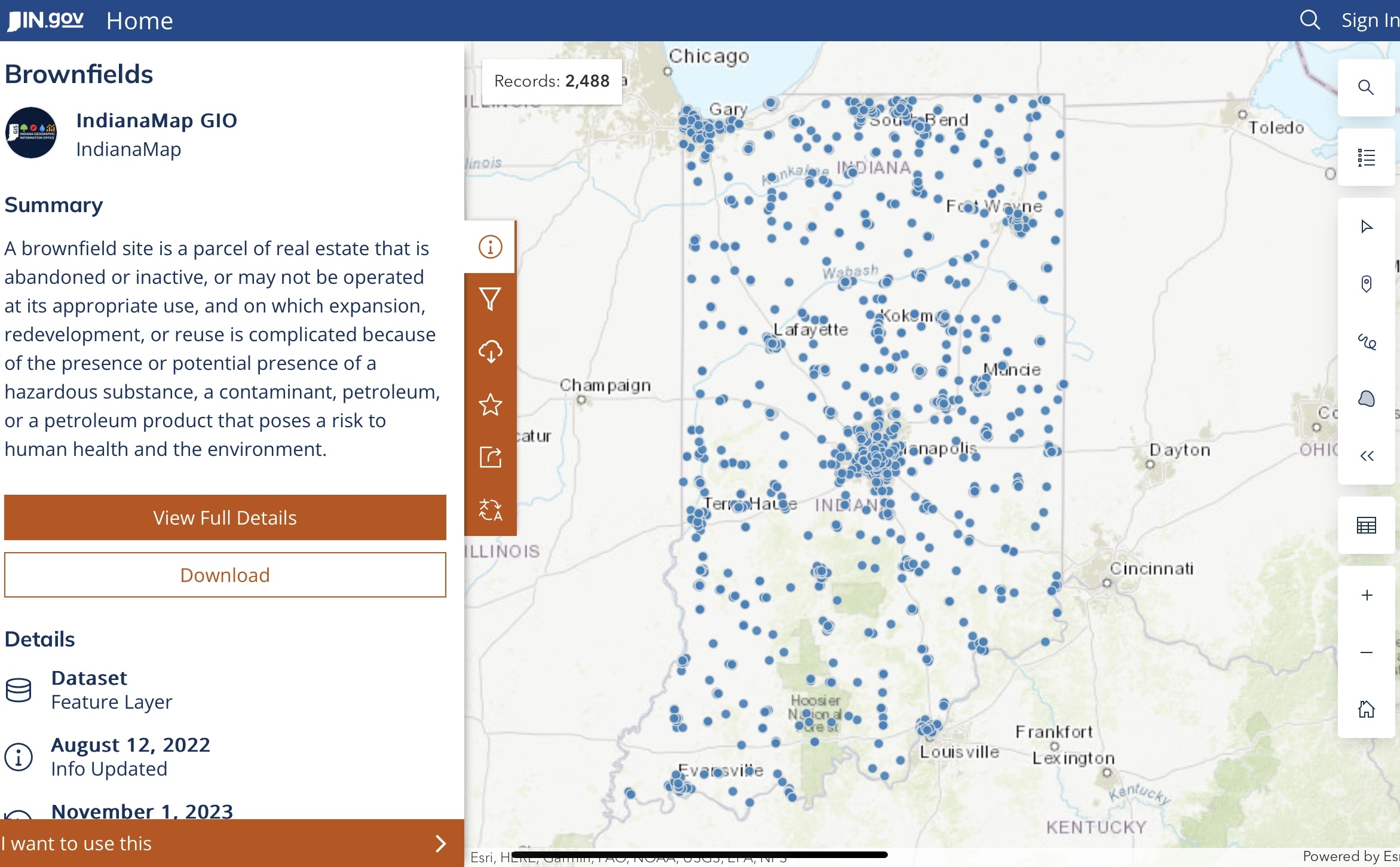The image size is (1400, 867).
Task: Click the outlined Download button
Action: [225, 575]
